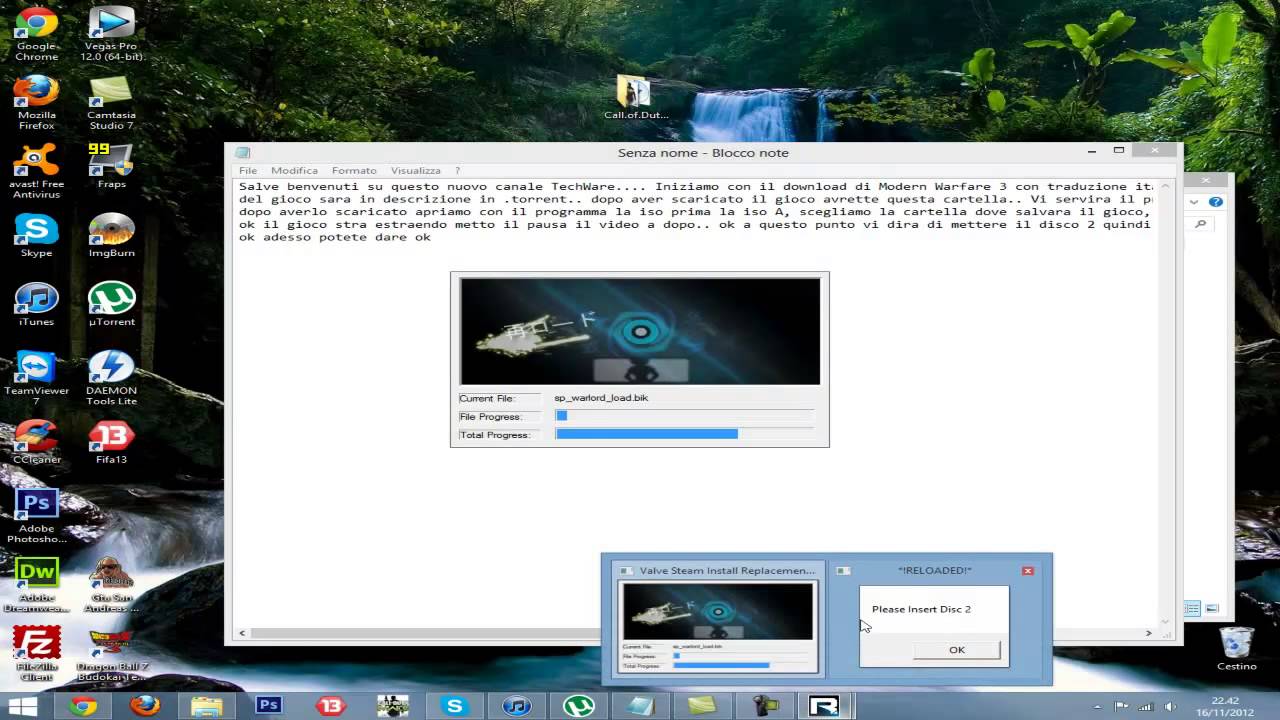Click sp_warlord_load.bik current file text
This screenshot has width=1280, height=720.
pyautogui.click(x=601, y=398)
